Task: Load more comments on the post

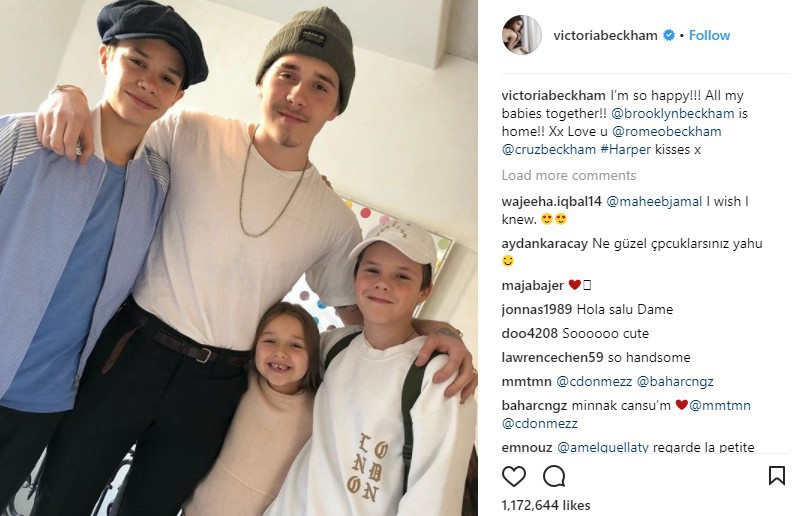Action: click(568, 175)
